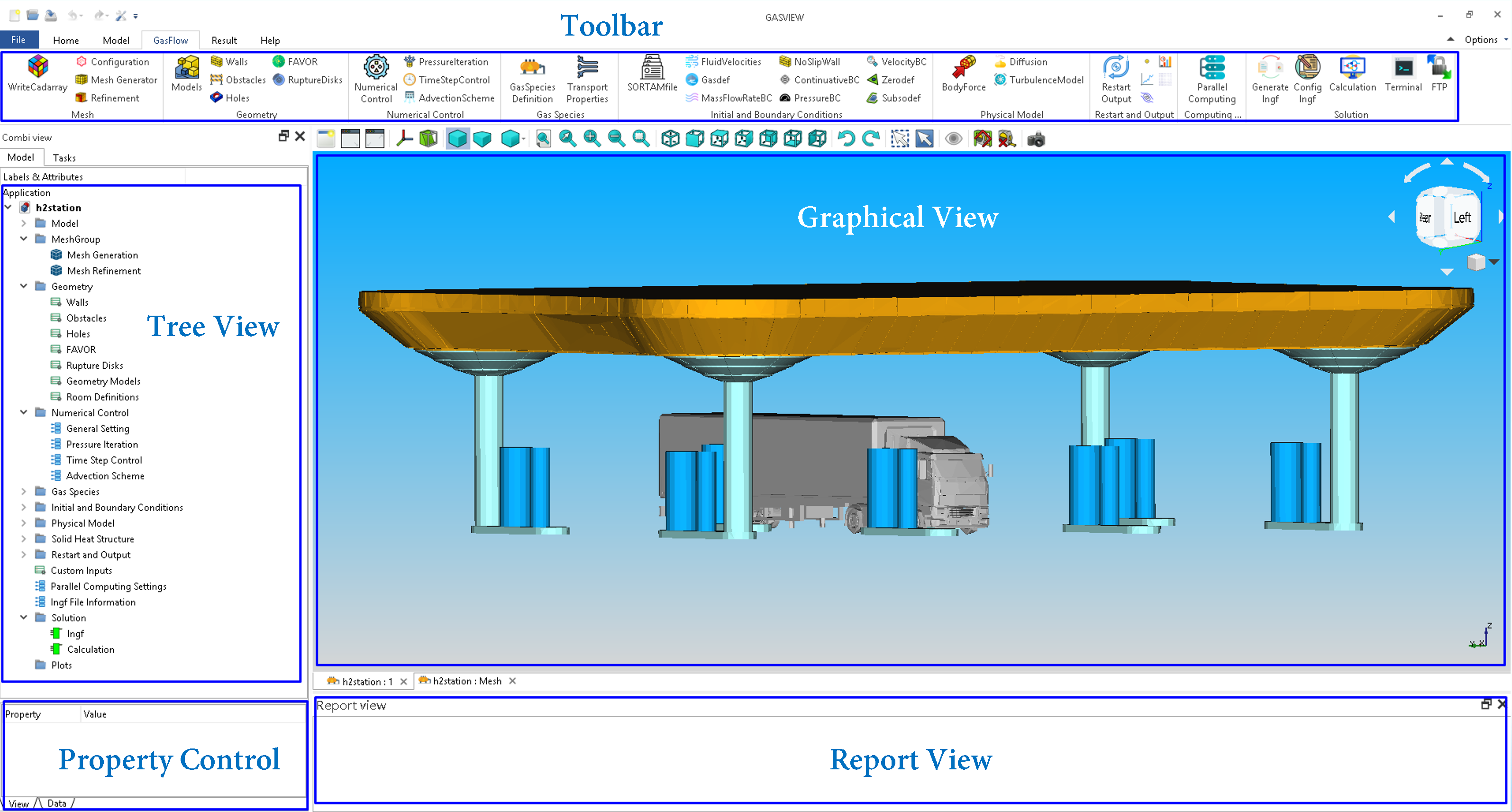Click the rotate counterclockwise view icon

846,139
